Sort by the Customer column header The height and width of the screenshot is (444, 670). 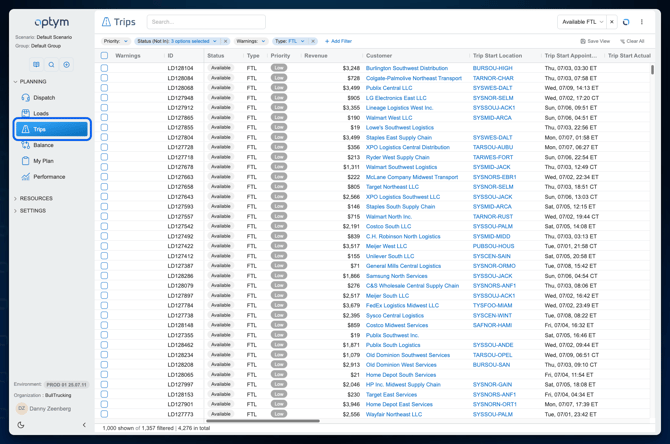[379, 56]
